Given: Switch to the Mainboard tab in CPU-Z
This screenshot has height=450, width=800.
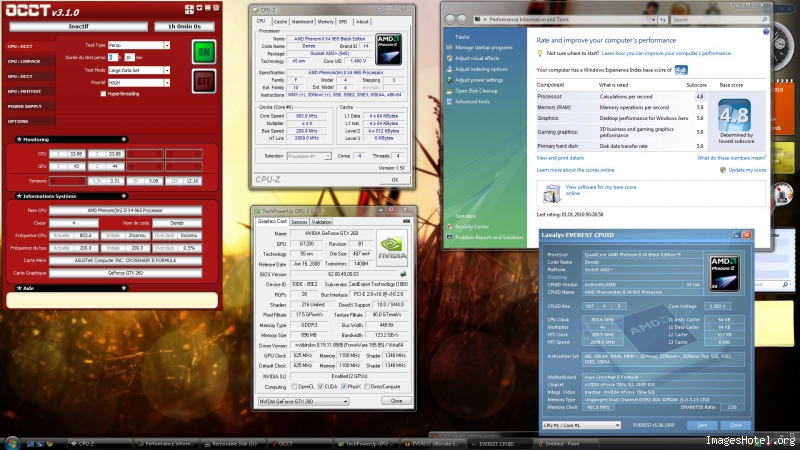Looking at the screenshot, I should pyautogui.click(x=302, y=22).
